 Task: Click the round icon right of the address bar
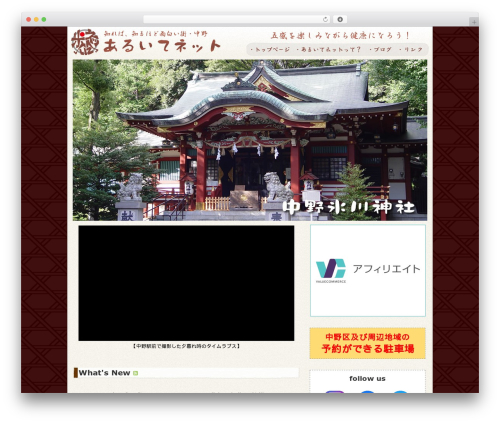point(340,20)
